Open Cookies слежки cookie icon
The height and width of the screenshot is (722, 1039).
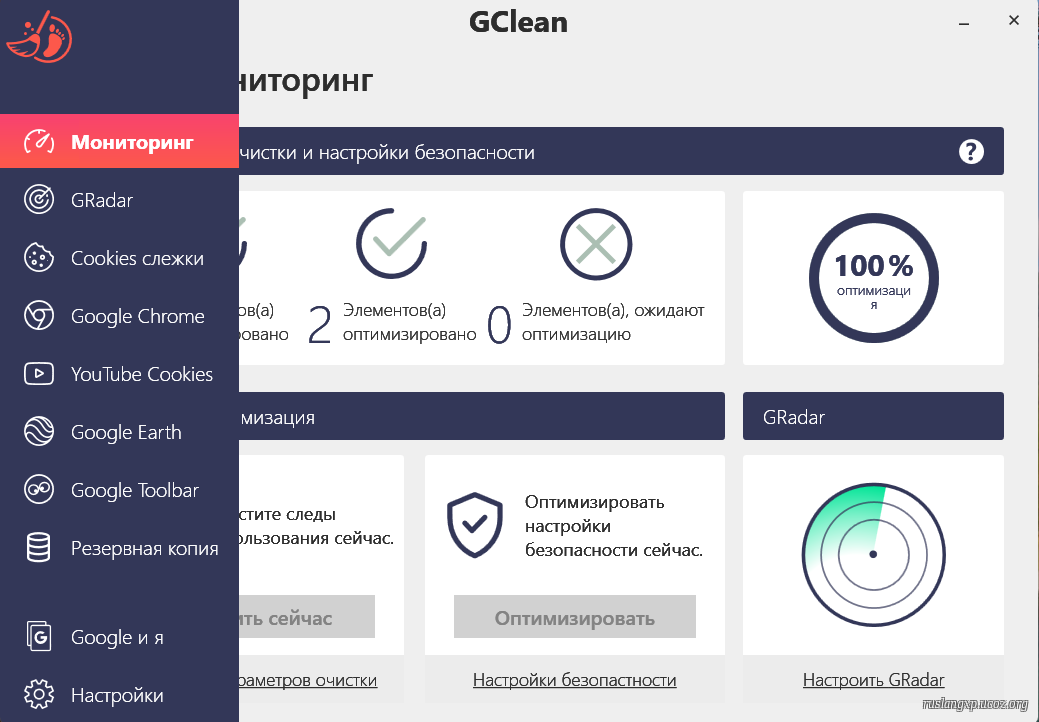pos(39,258)
